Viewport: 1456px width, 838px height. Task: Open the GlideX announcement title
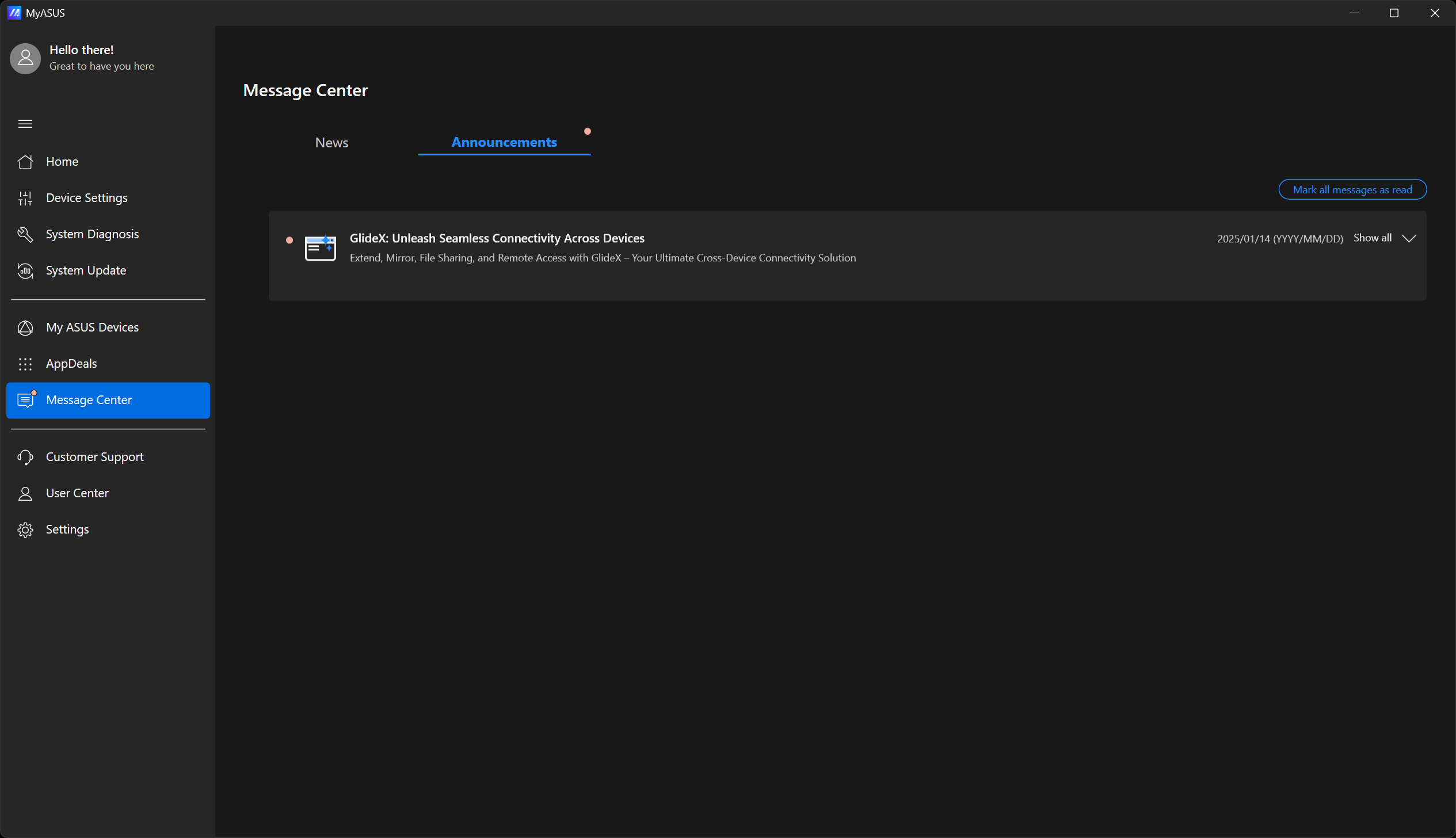pyautogui.click(x=497, y=238)
